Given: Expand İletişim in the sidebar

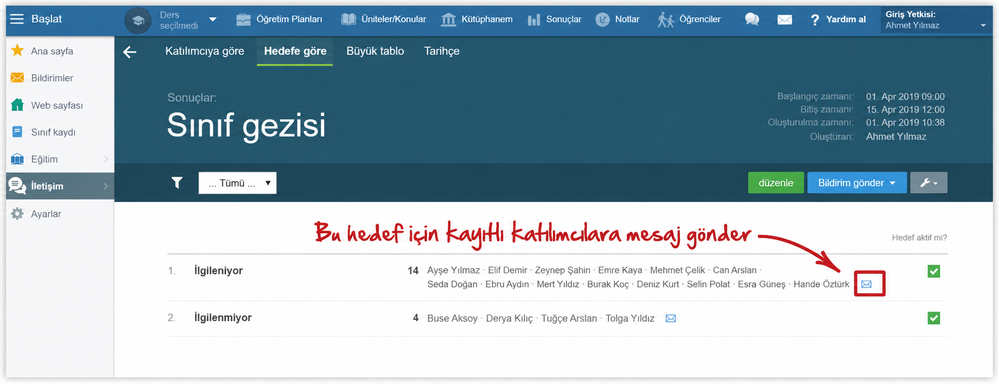Looking at the screenshot, I should [57, 186].
